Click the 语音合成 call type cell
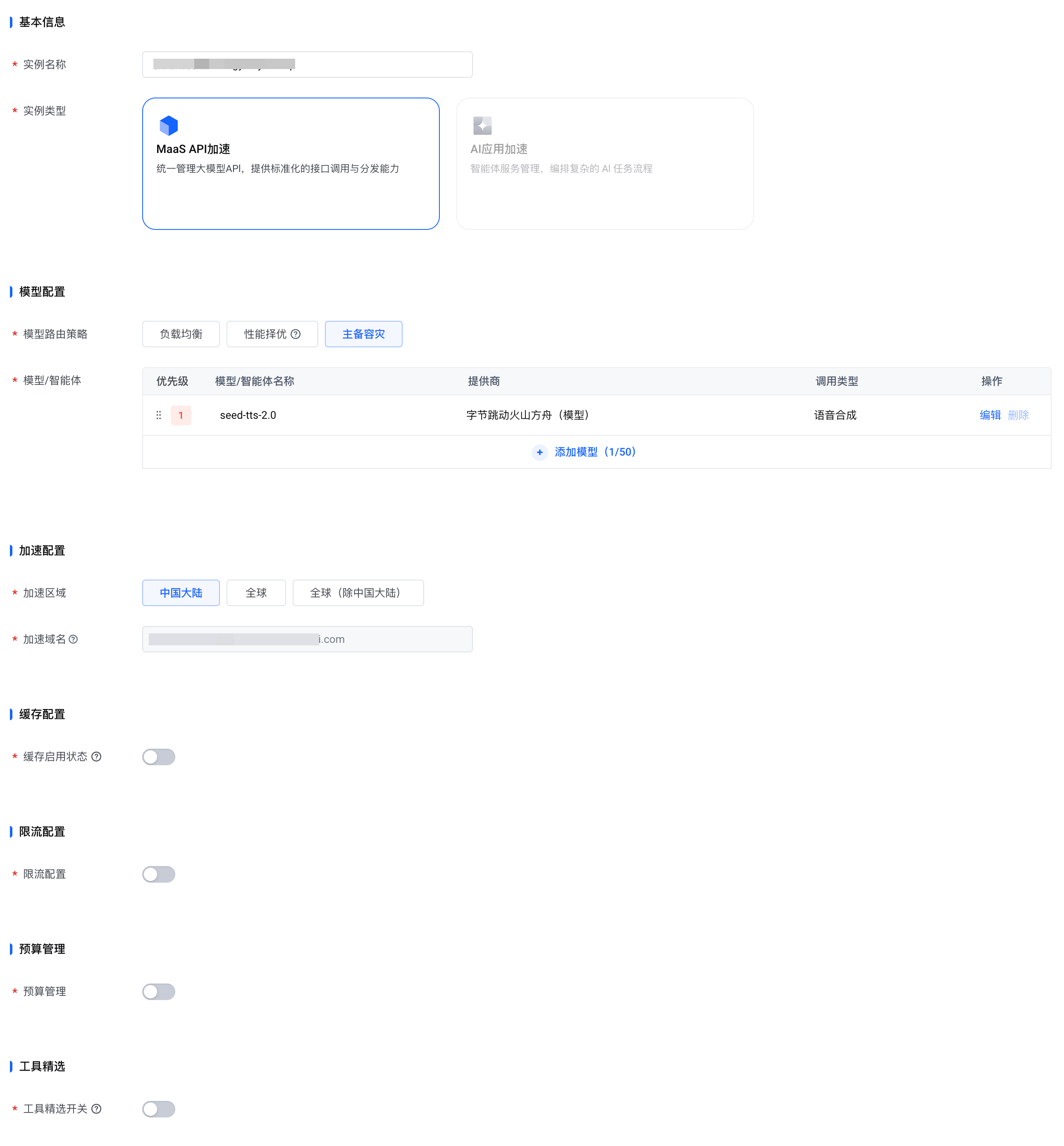1064x1146 pixels. coord(835,415)
